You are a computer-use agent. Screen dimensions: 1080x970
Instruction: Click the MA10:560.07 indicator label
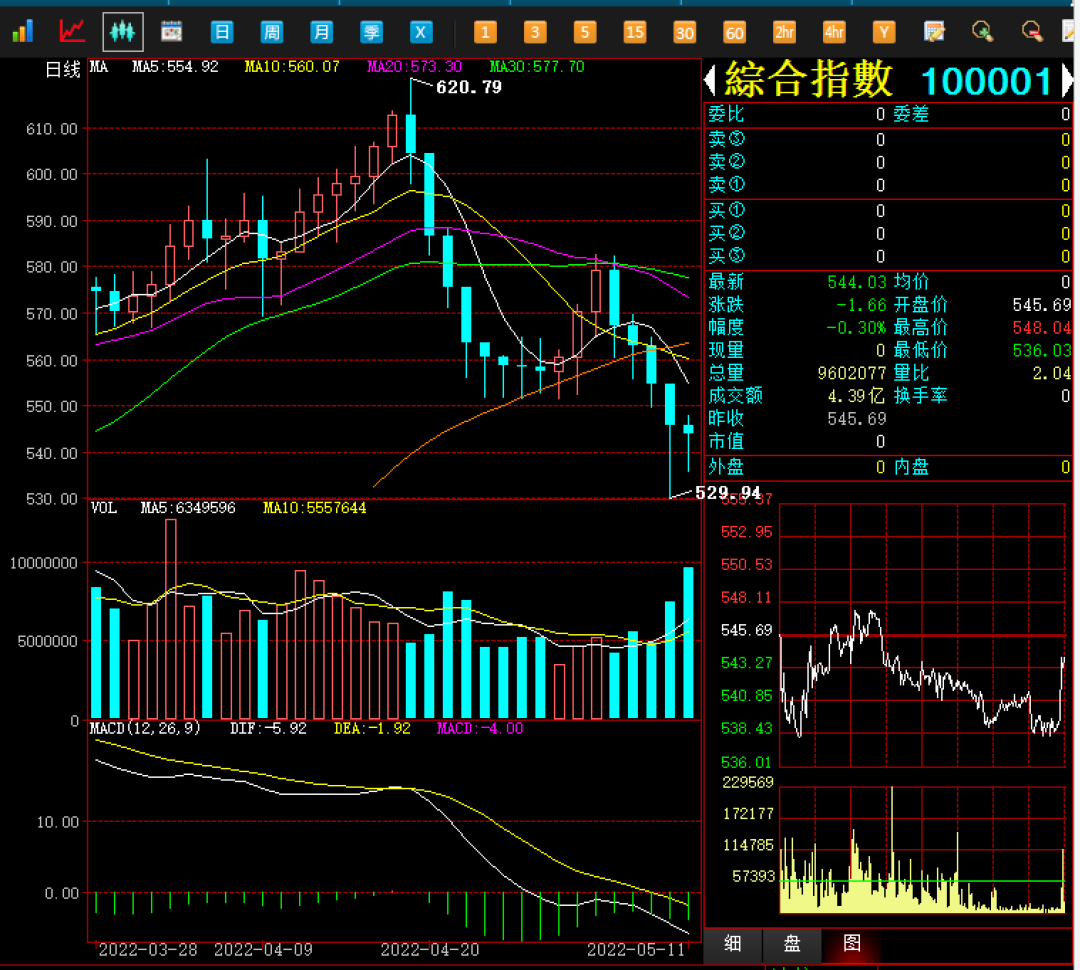tap(292, 67)
